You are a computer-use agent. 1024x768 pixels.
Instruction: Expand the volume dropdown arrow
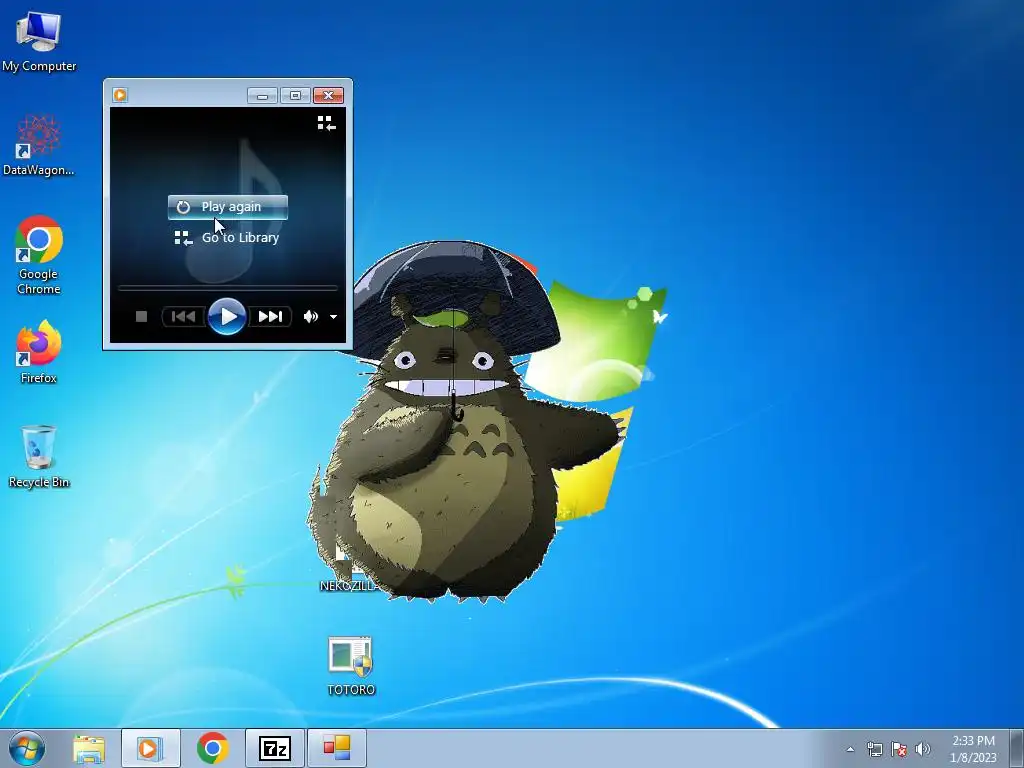pos(333,317)
